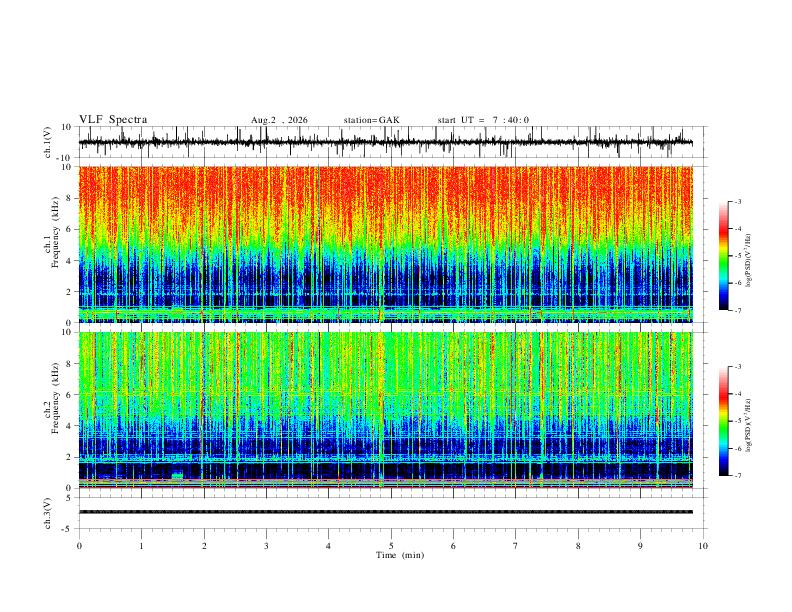
Task: Click the "VLF Spectra" plot title
Action: [113, 120]
